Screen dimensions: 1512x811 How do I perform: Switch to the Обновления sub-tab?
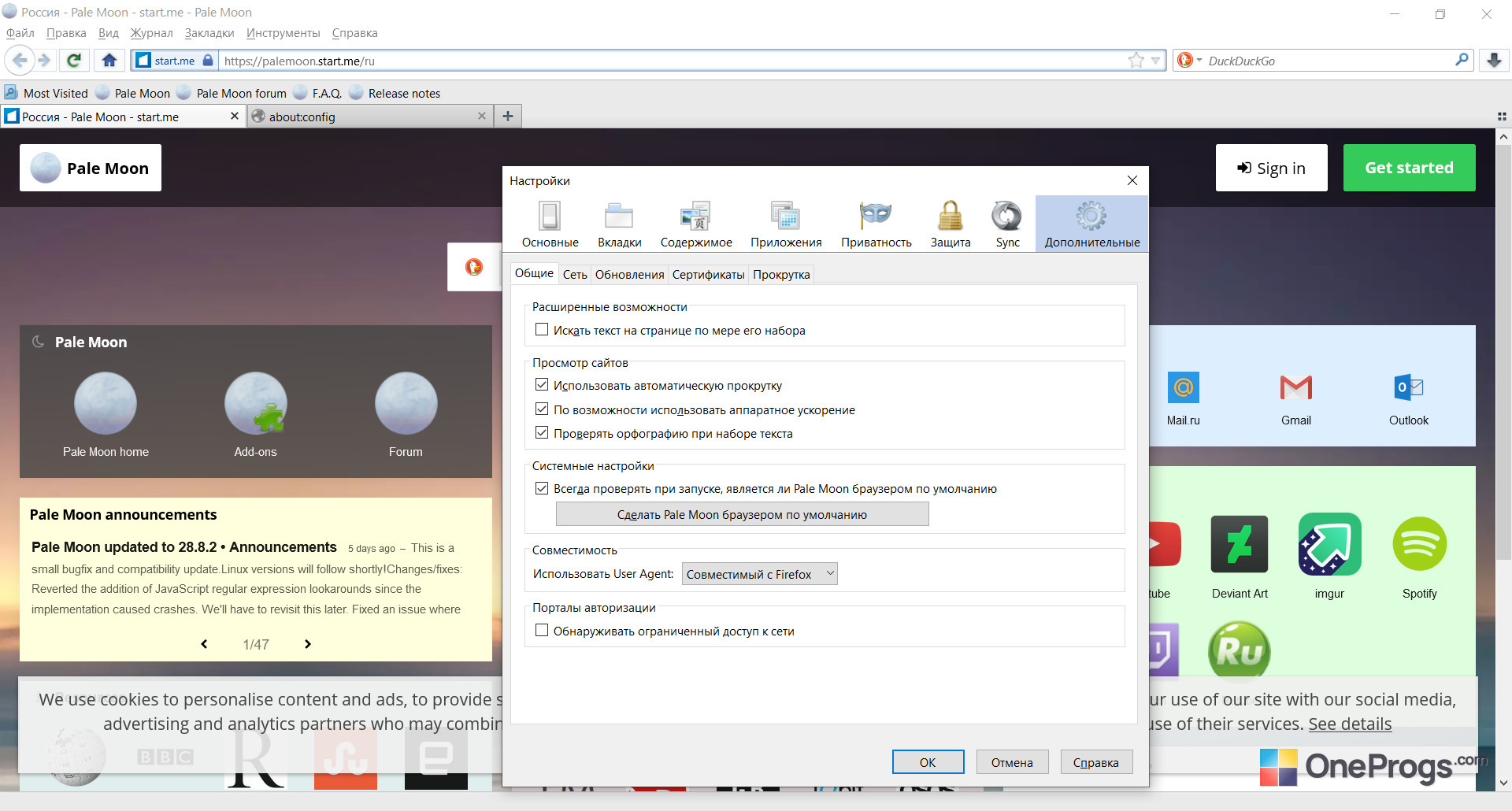629,275
